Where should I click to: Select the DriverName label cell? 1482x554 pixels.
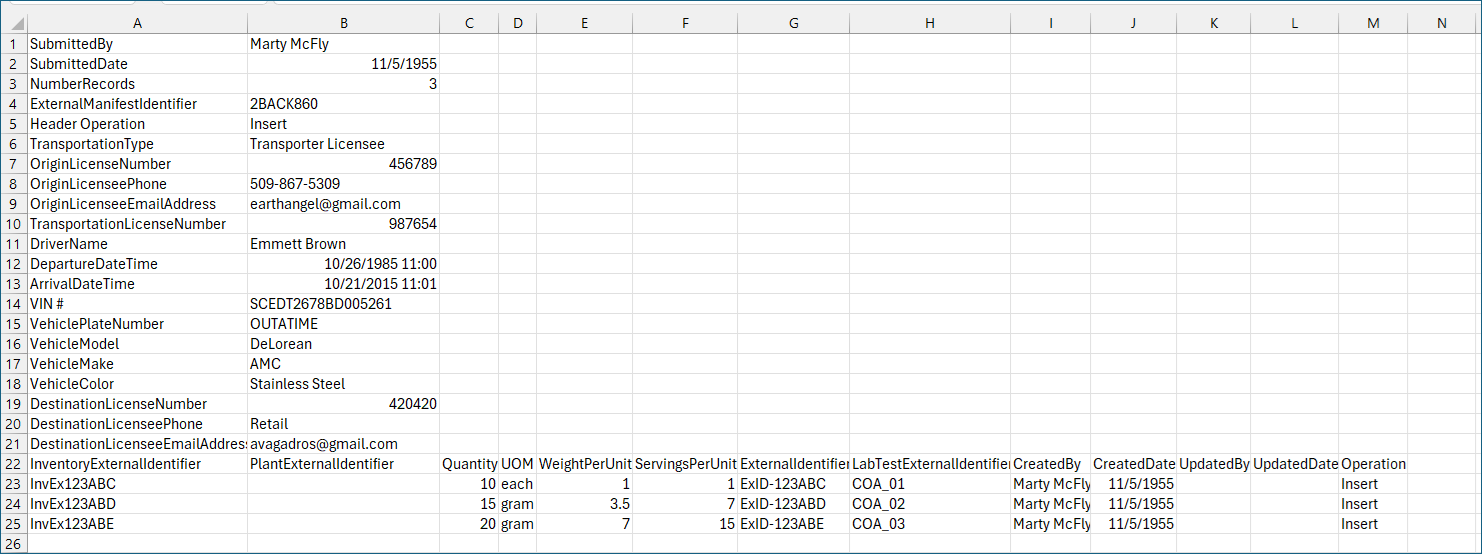point(137,244)
